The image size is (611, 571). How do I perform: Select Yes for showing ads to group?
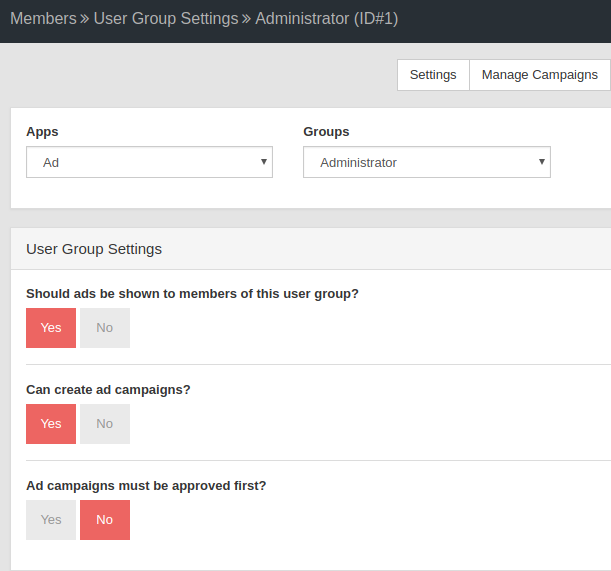[x=51, y=328]
